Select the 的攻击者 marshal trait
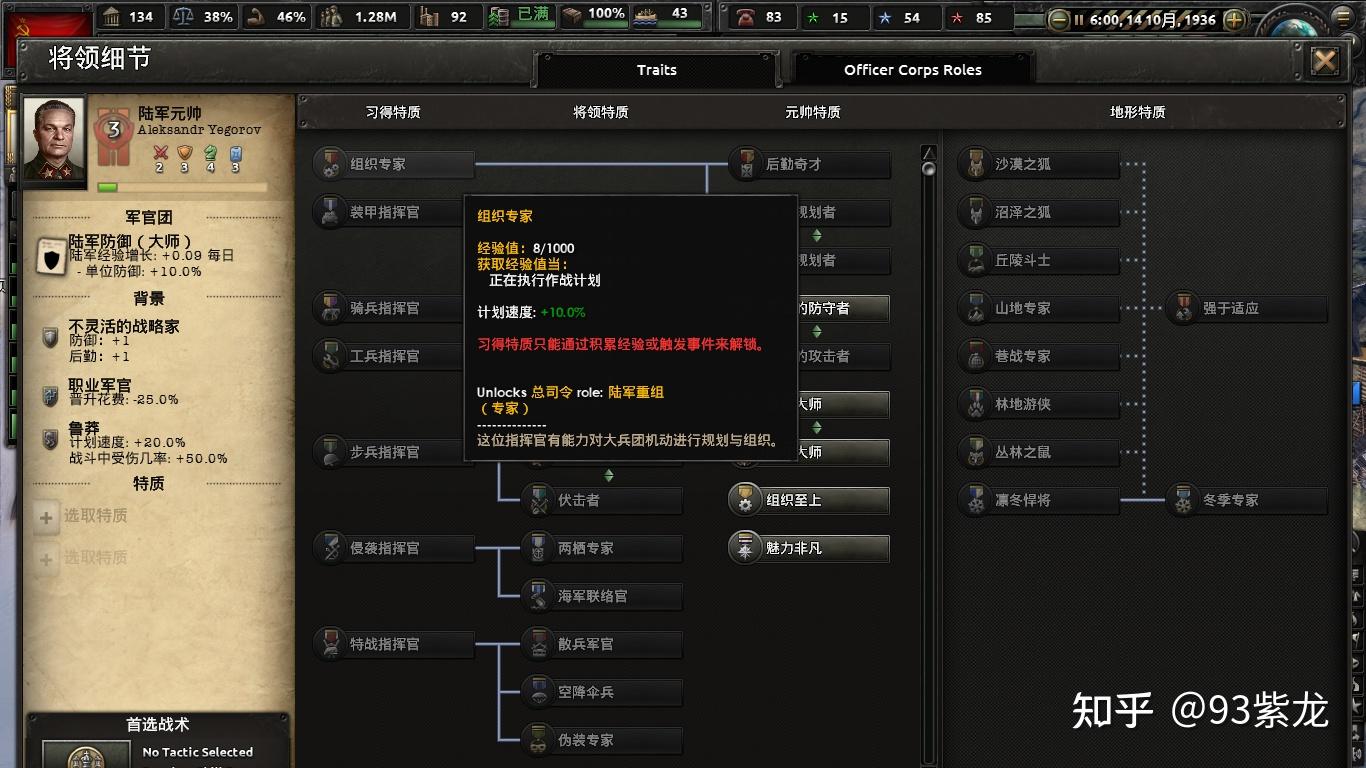The height and width of the screenshot is (768, 1366). (x=843, y=356)
